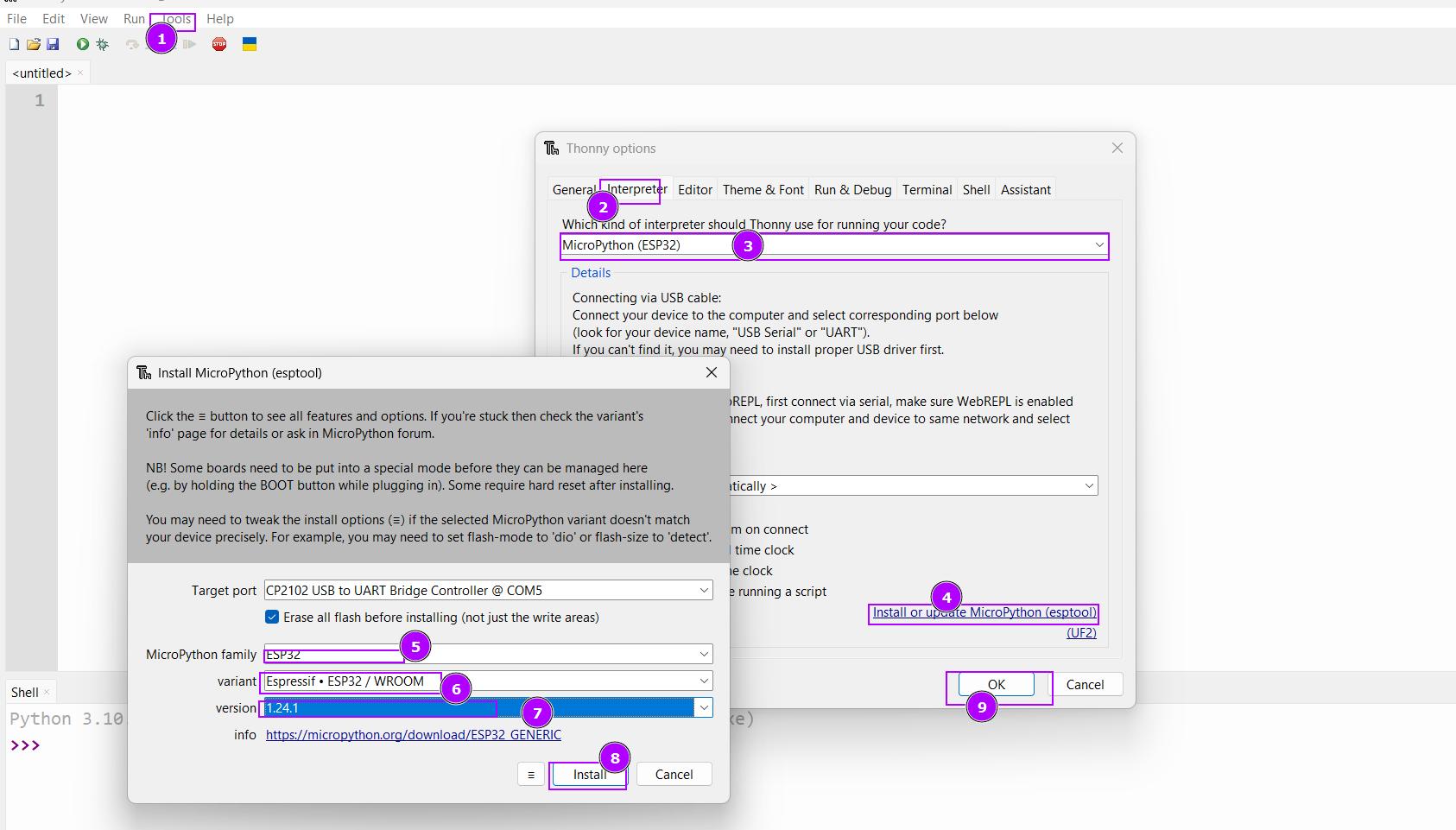Switch to the Terminal tab
Image resolution: width=1456 pixels, height=830 pixels.
[927, 189]
